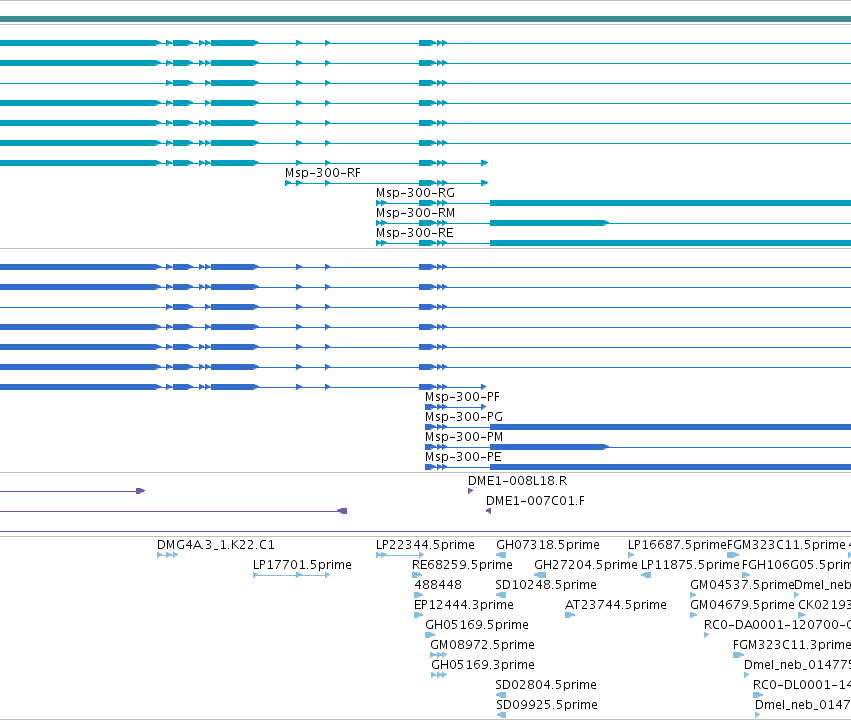Viewport: 851px width, 720px height.
Task: Open the EP12444.3prime label
Action: [463, 606]
